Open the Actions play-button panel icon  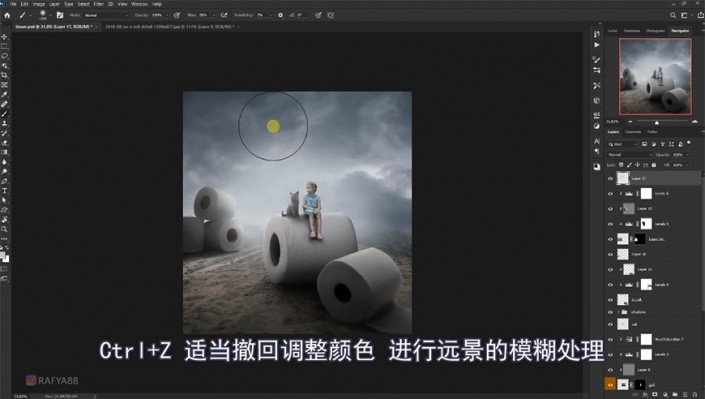[x=597, y=45]
